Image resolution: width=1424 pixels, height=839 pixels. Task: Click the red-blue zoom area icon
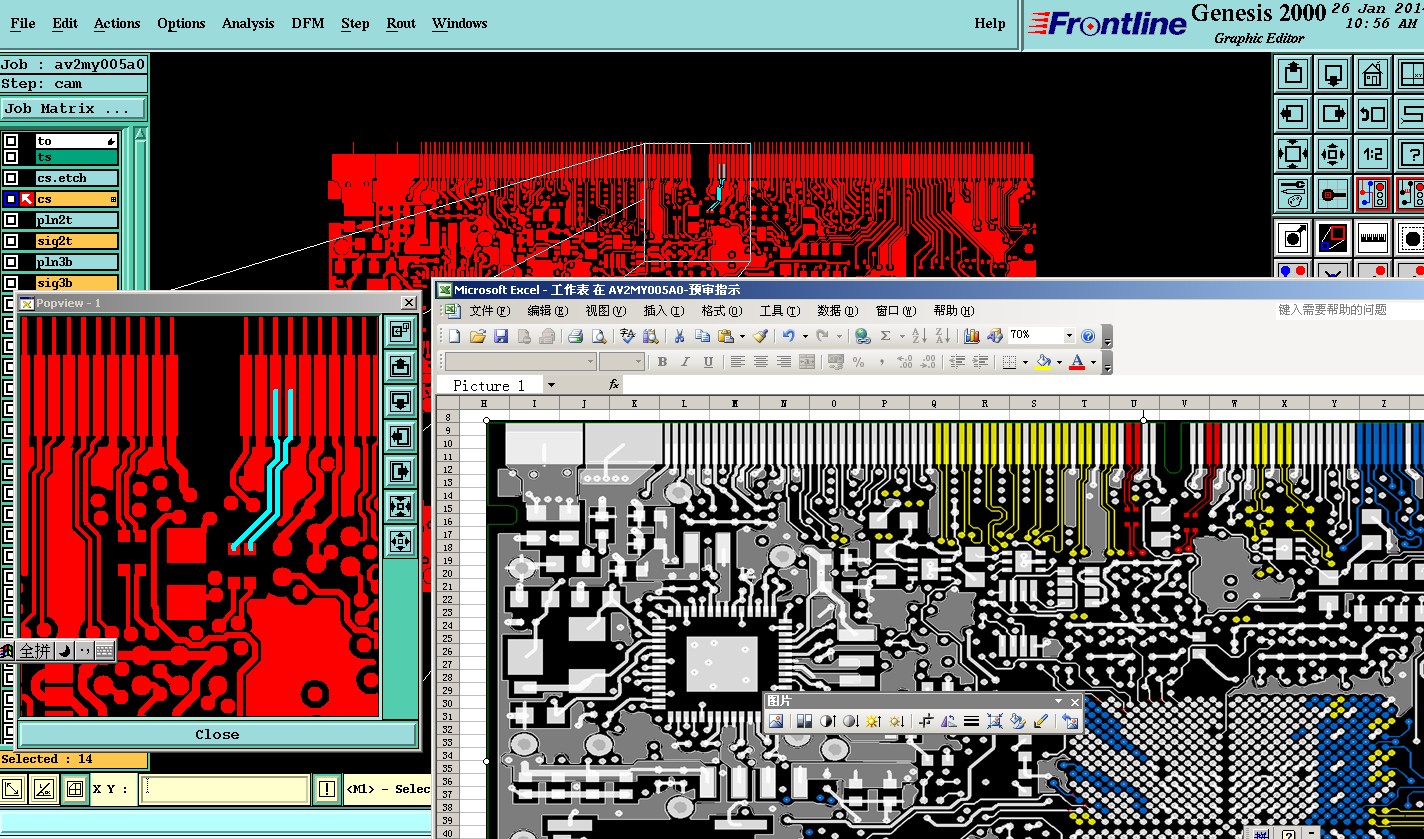[1333, 238]
